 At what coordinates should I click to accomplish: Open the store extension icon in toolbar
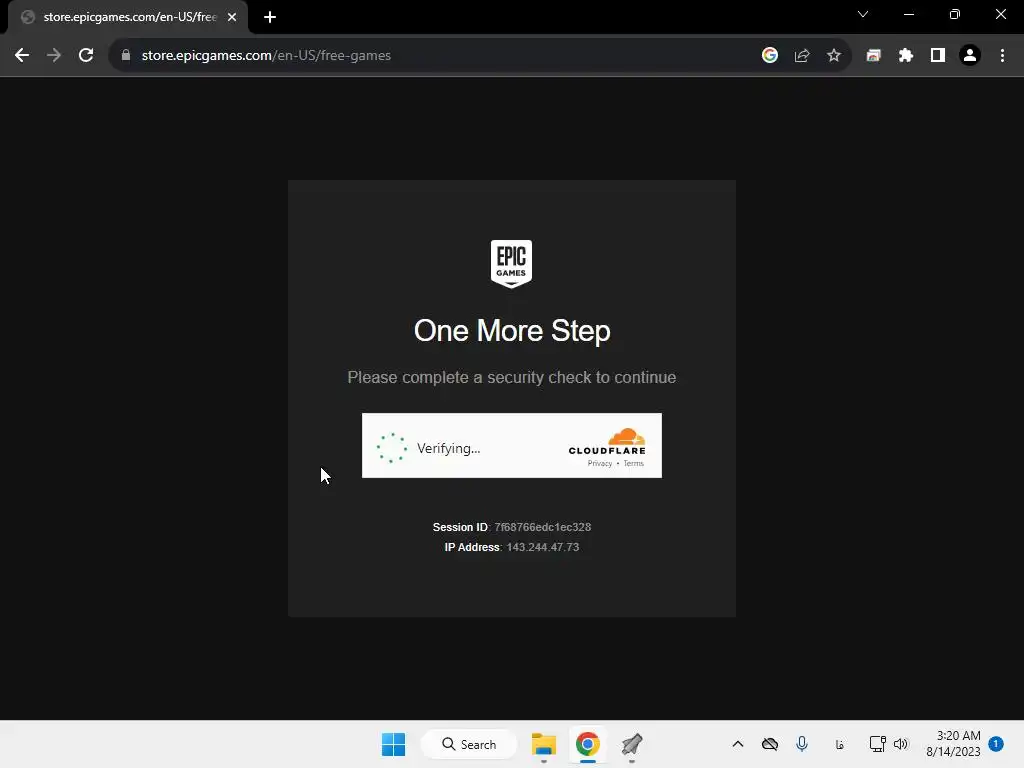point(873,56)
